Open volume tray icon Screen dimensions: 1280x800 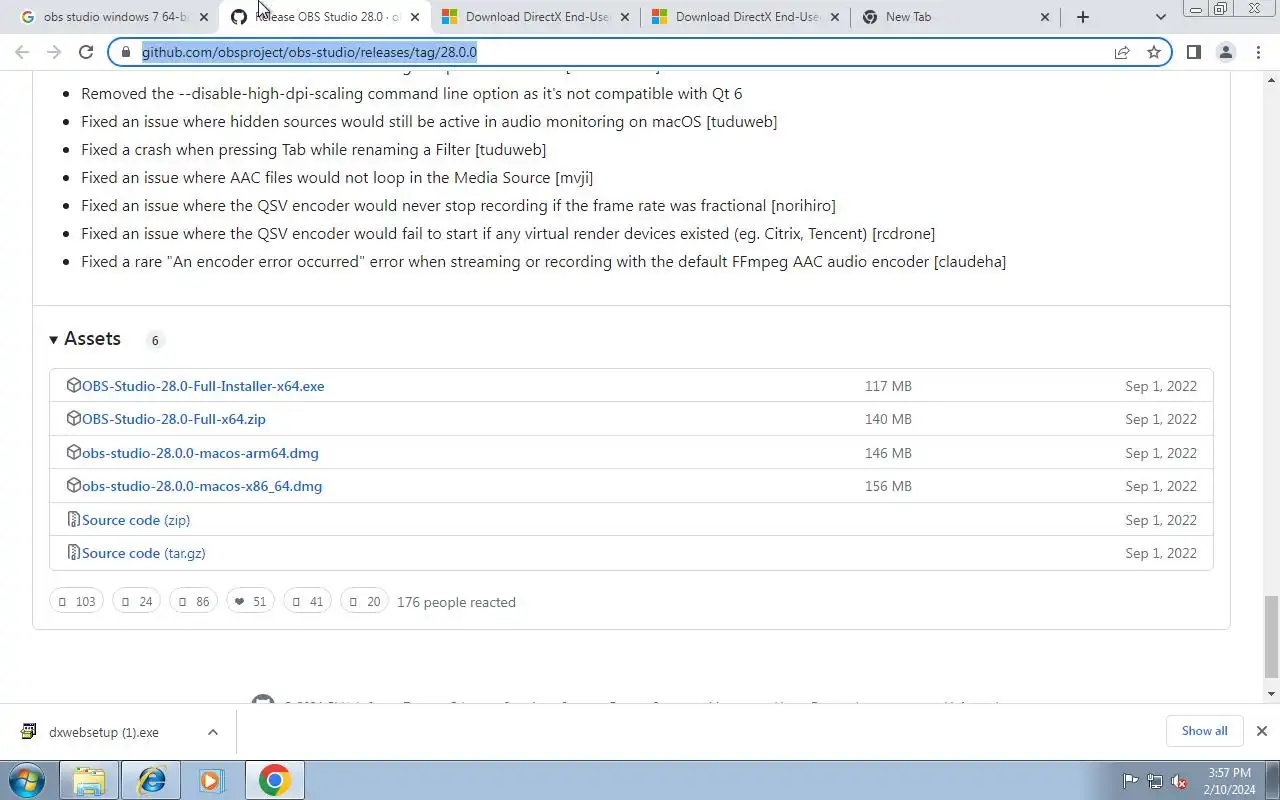(x=1180, y=781)
